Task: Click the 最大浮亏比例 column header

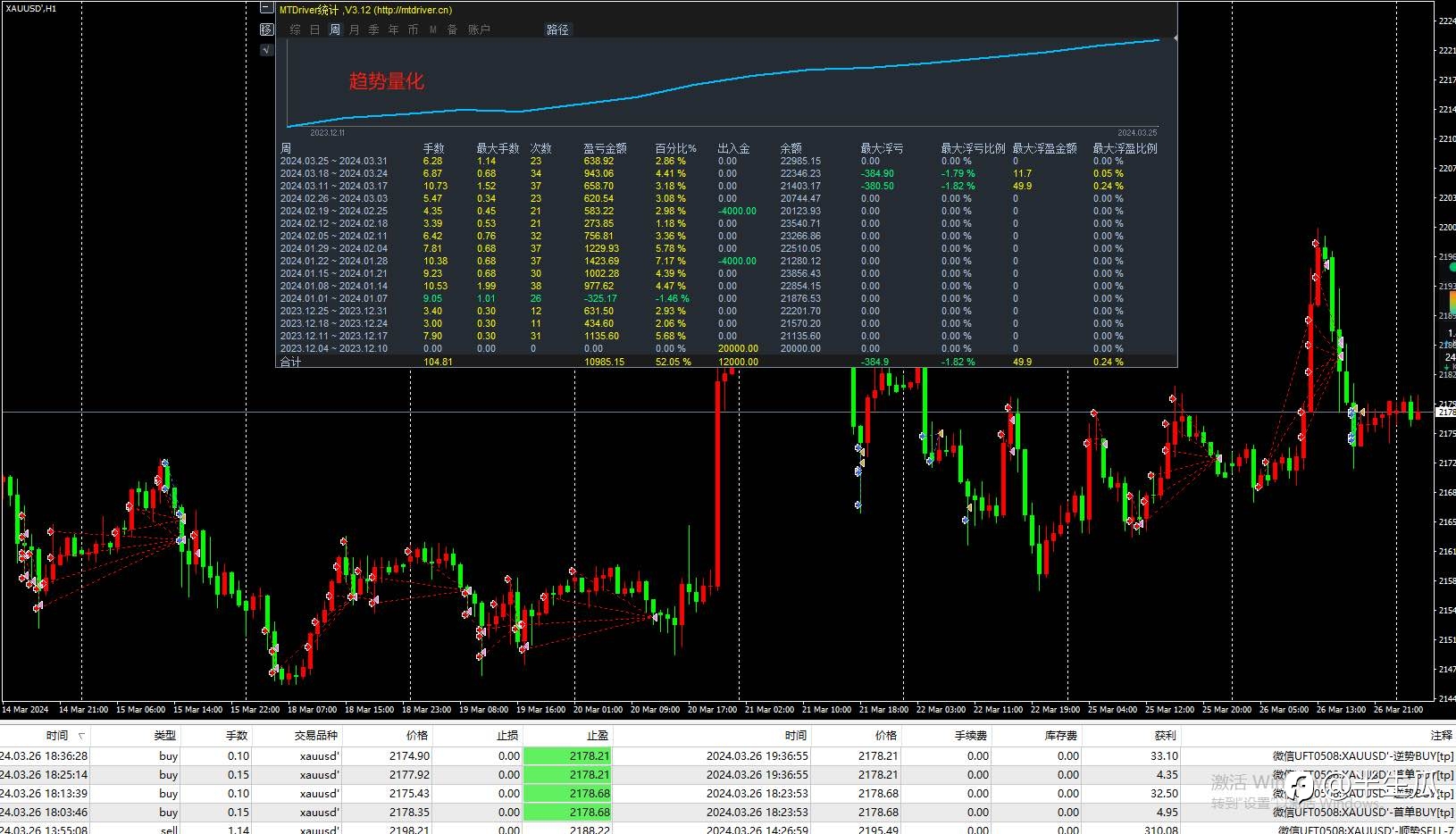Action: [x=973, y=148]
